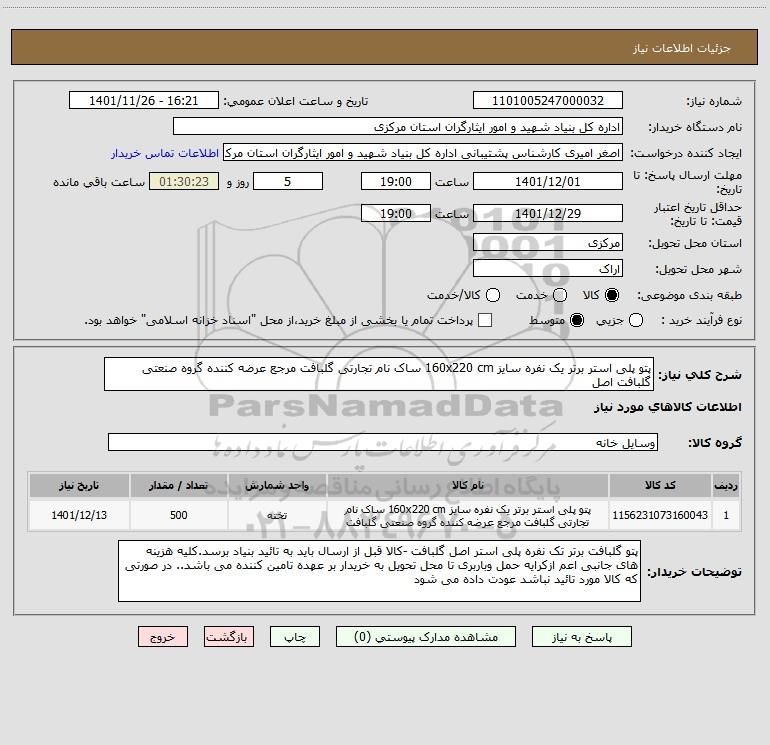
Task: Click the خروج exit button
Action: [x=163, y=636]
